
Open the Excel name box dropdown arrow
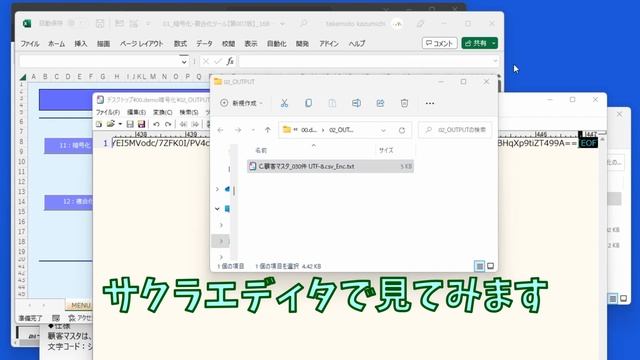[184, 62]
